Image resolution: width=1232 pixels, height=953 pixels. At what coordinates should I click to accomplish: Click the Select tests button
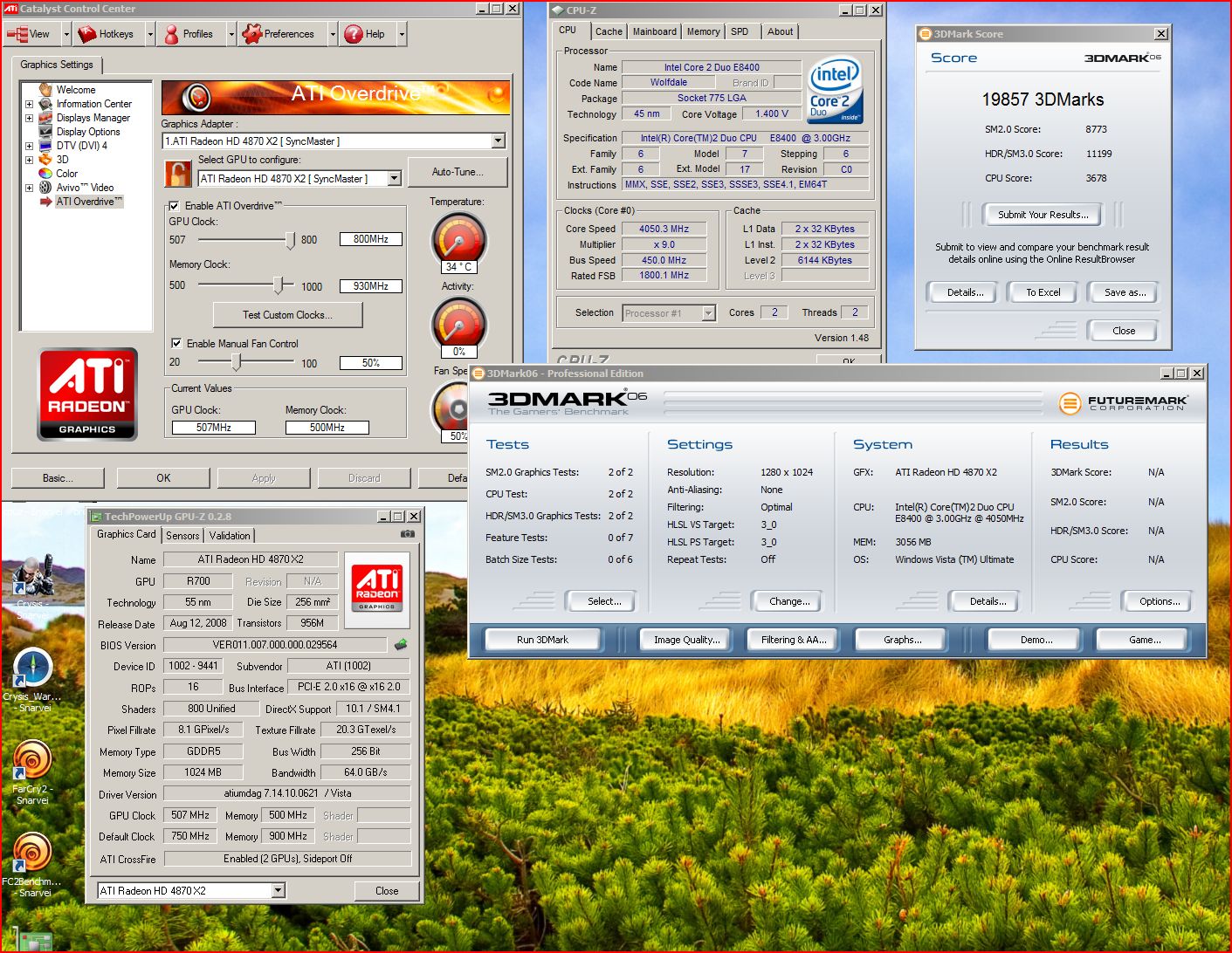tap(604, 601)
